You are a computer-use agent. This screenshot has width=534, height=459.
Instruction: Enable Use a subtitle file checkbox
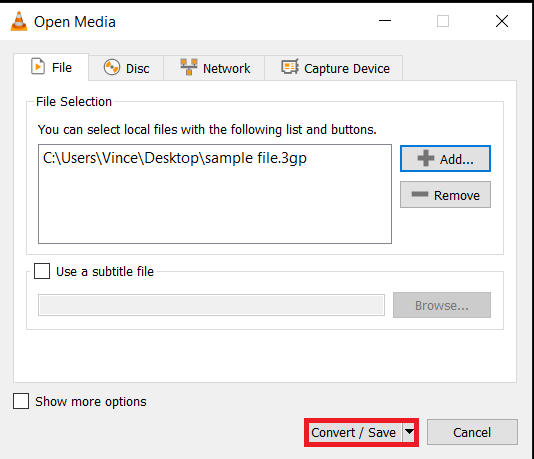[42, 271]
